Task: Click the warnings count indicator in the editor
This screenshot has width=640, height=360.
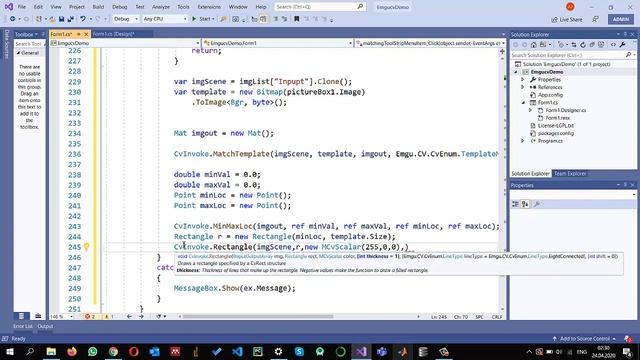Action: [x=109, y=316]
